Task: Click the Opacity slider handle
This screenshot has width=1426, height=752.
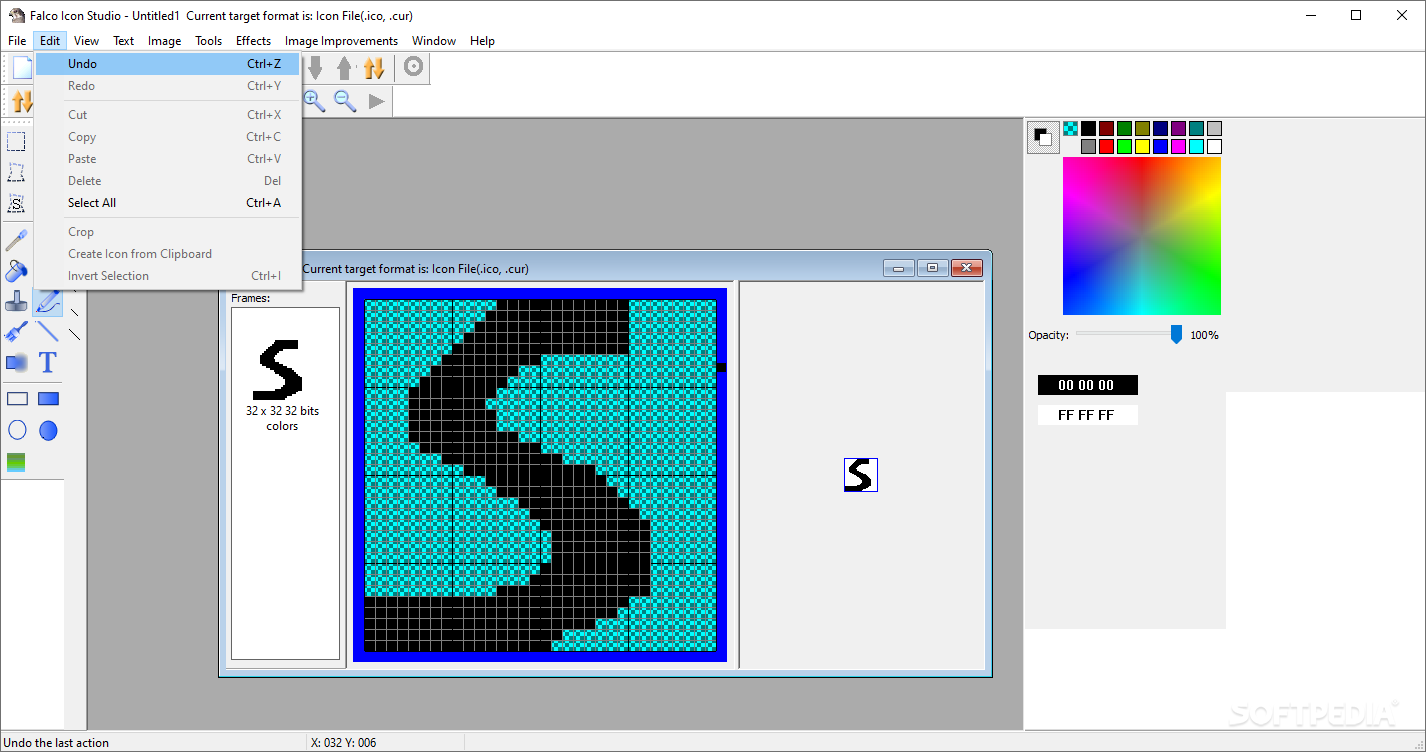Action: [x=1176, y=335]
